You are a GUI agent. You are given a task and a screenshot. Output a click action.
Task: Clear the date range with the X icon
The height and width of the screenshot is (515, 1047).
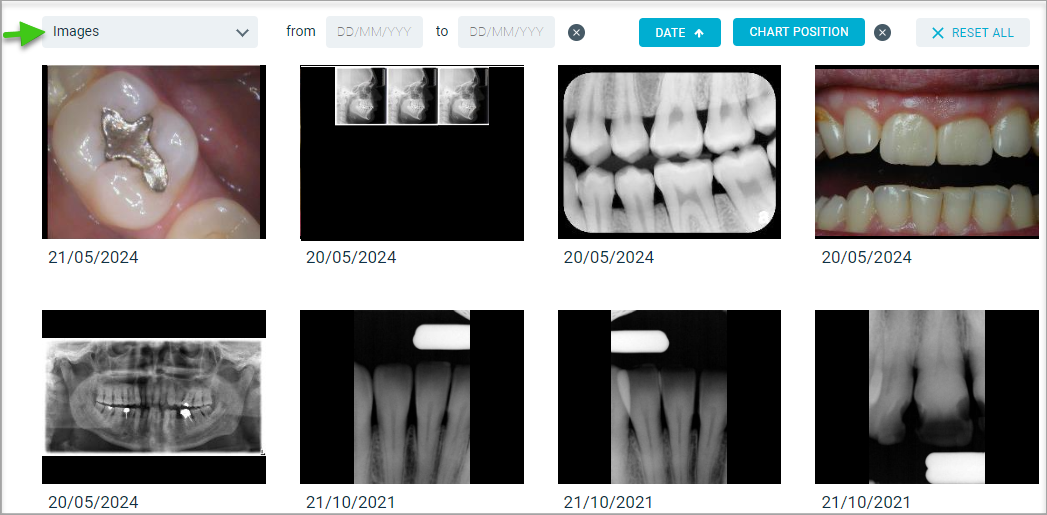[576, 32]
